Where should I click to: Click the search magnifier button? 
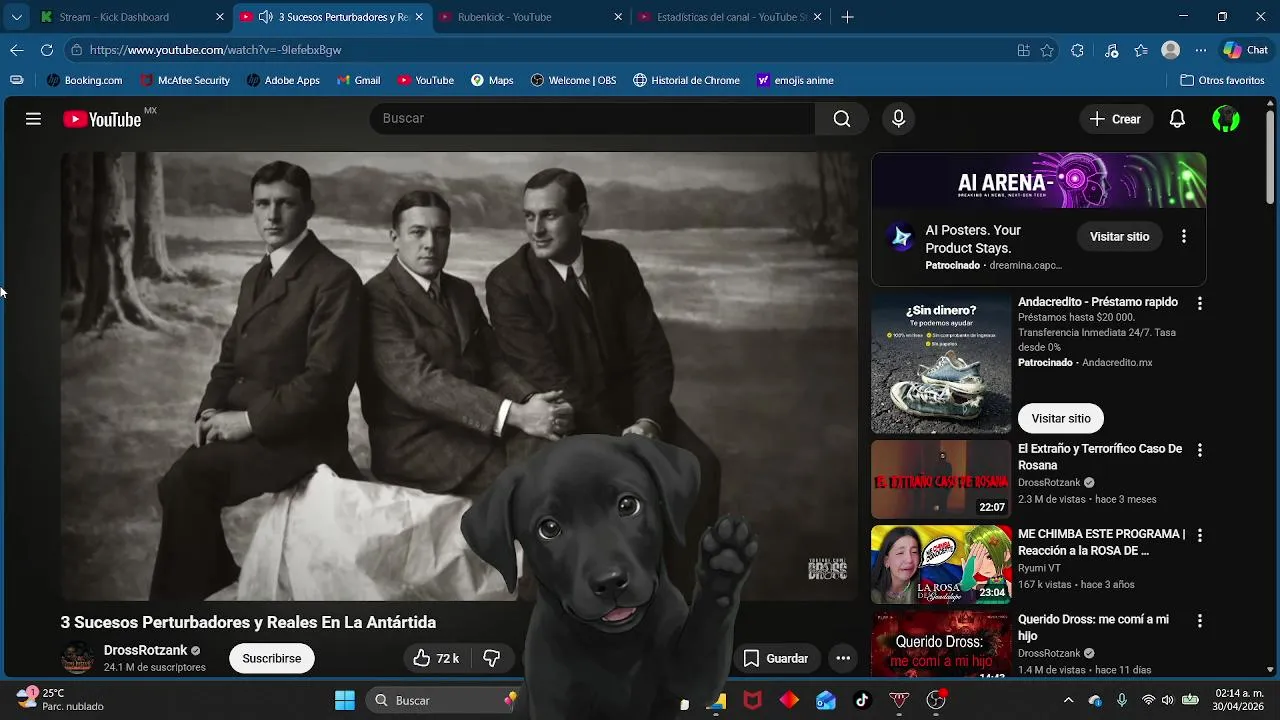point(842,119)
